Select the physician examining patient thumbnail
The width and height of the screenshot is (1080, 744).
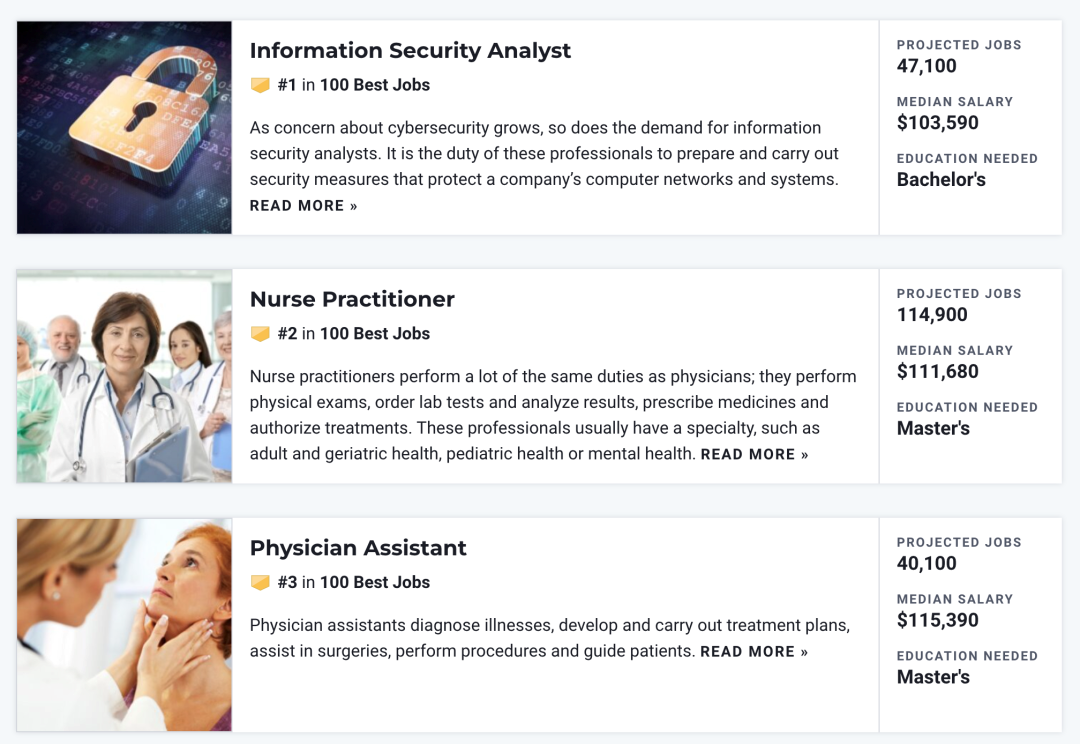pos(124,625)
